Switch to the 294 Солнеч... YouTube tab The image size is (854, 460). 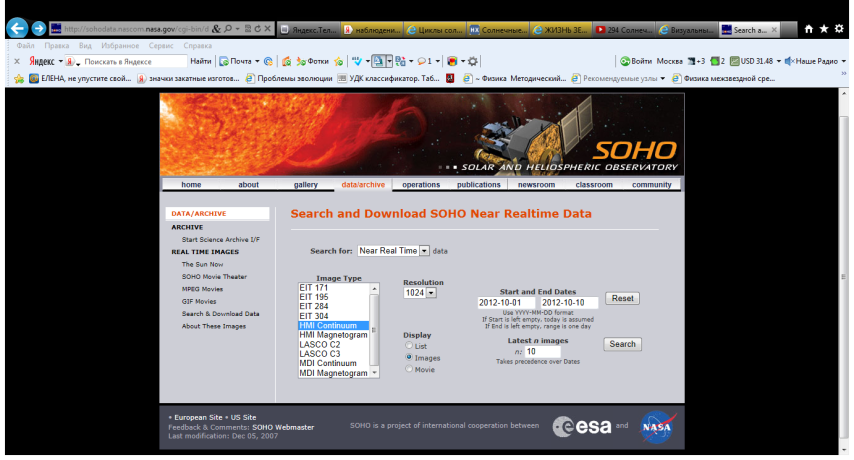624,30
